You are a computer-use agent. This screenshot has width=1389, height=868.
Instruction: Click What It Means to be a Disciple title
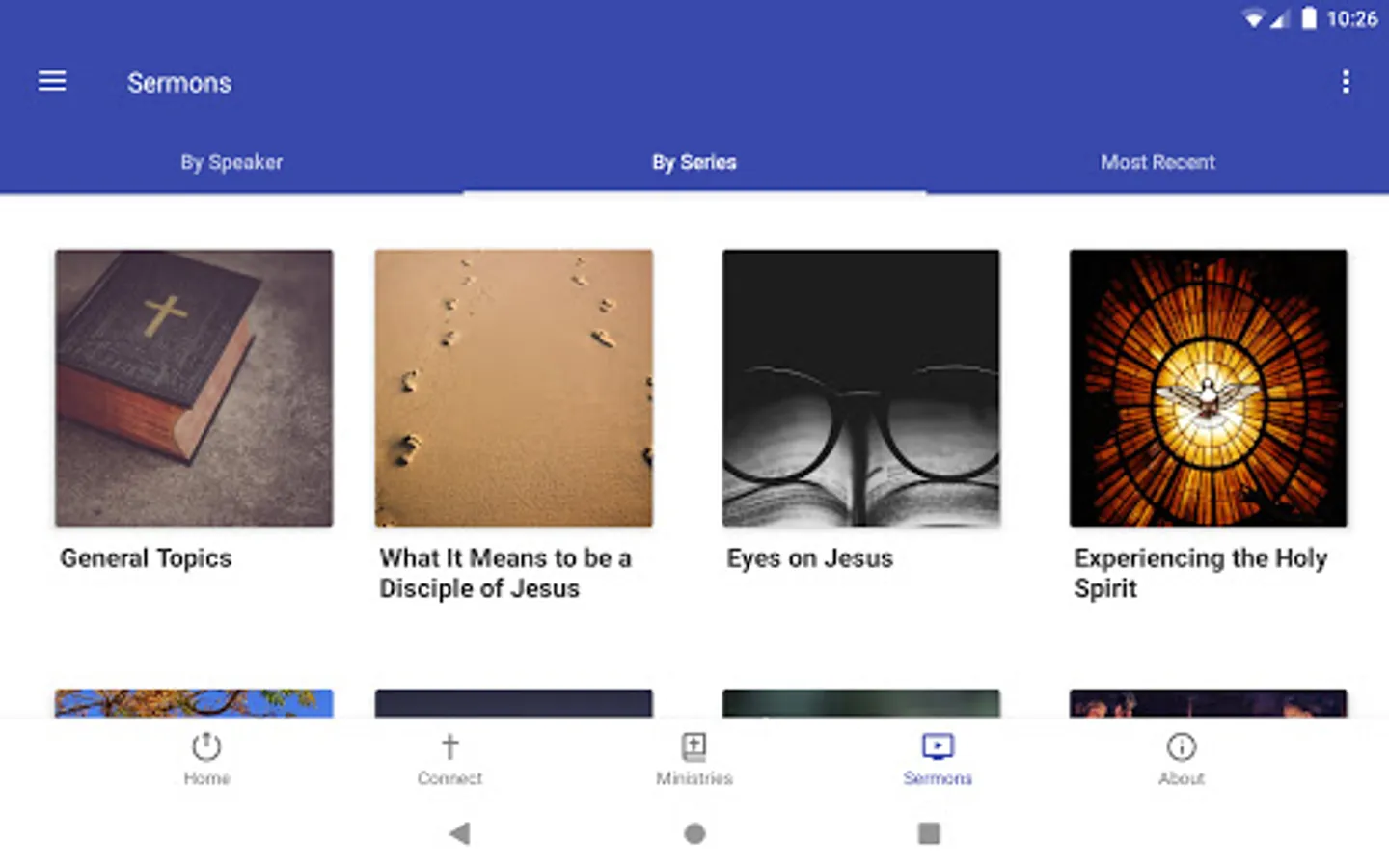pyautogui.click(x=504, y=573)
